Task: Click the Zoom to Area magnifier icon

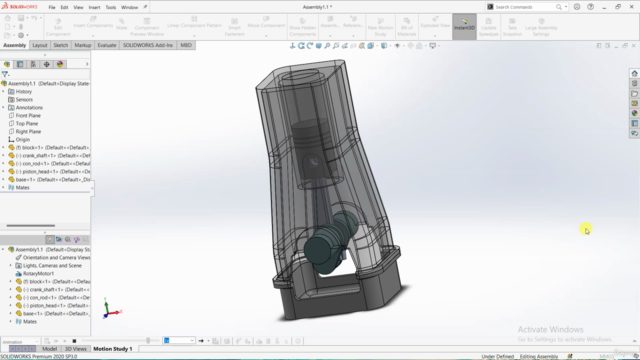Action: [336, 46]
